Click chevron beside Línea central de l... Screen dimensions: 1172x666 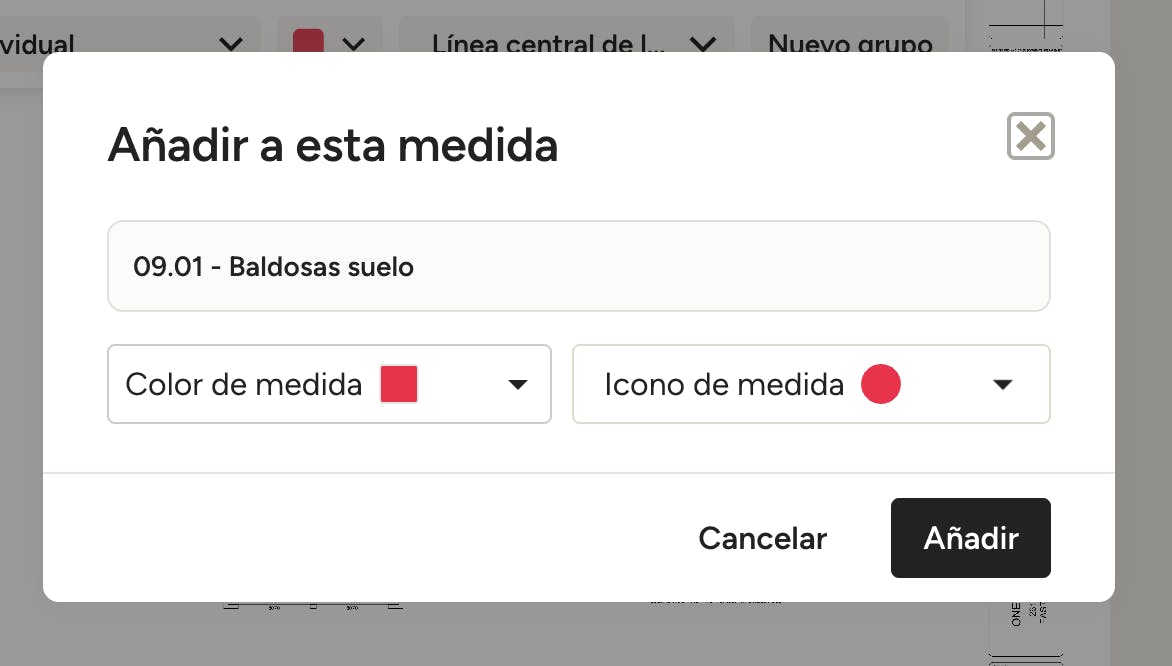(703, 45)
